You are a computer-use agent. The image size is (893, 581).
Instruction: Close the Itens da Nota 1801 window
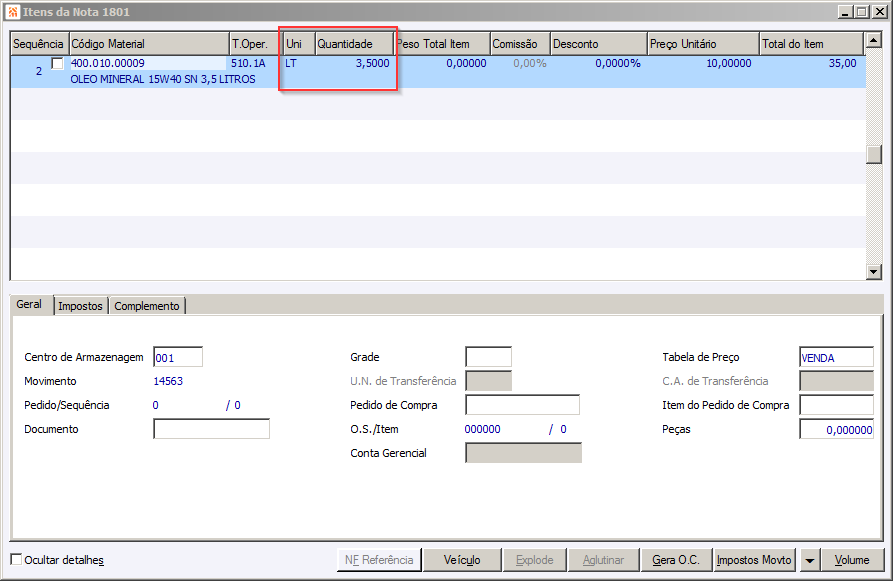point(879,11)
